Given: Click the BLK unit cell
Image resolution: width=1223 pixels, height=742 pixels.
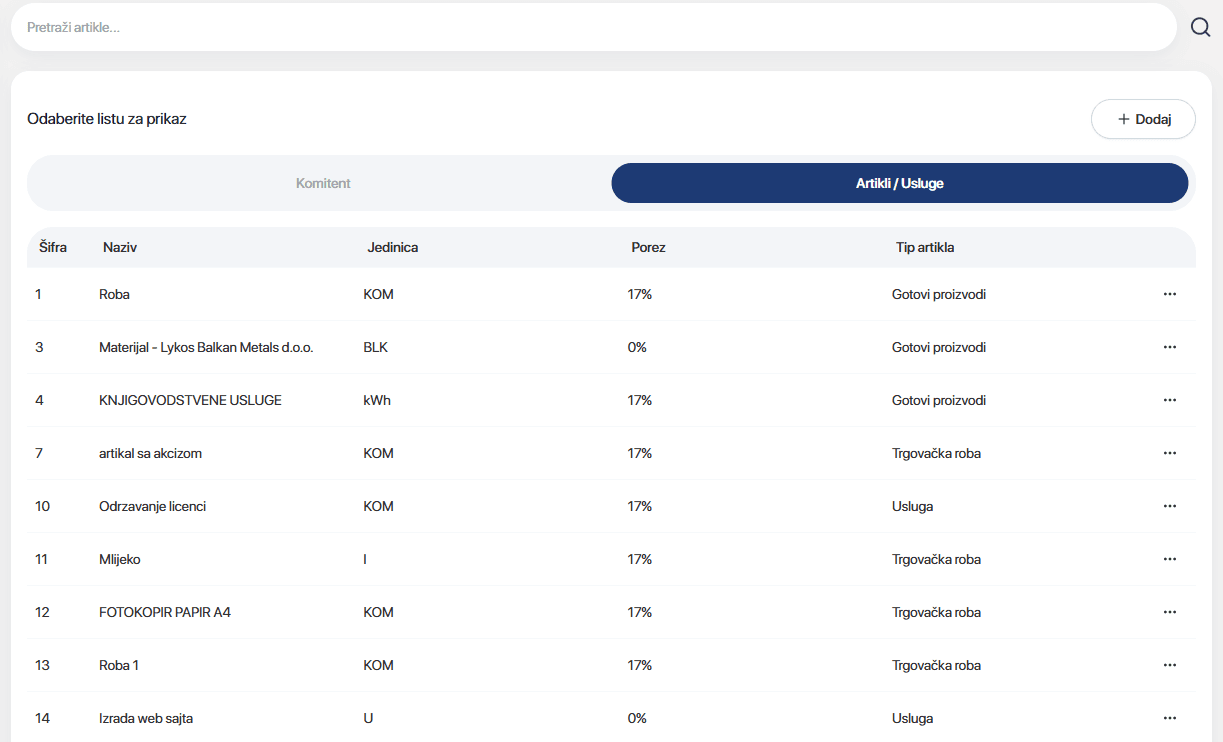Looking at the screenshot, I should pyautogui.click(x=375, y=347).
